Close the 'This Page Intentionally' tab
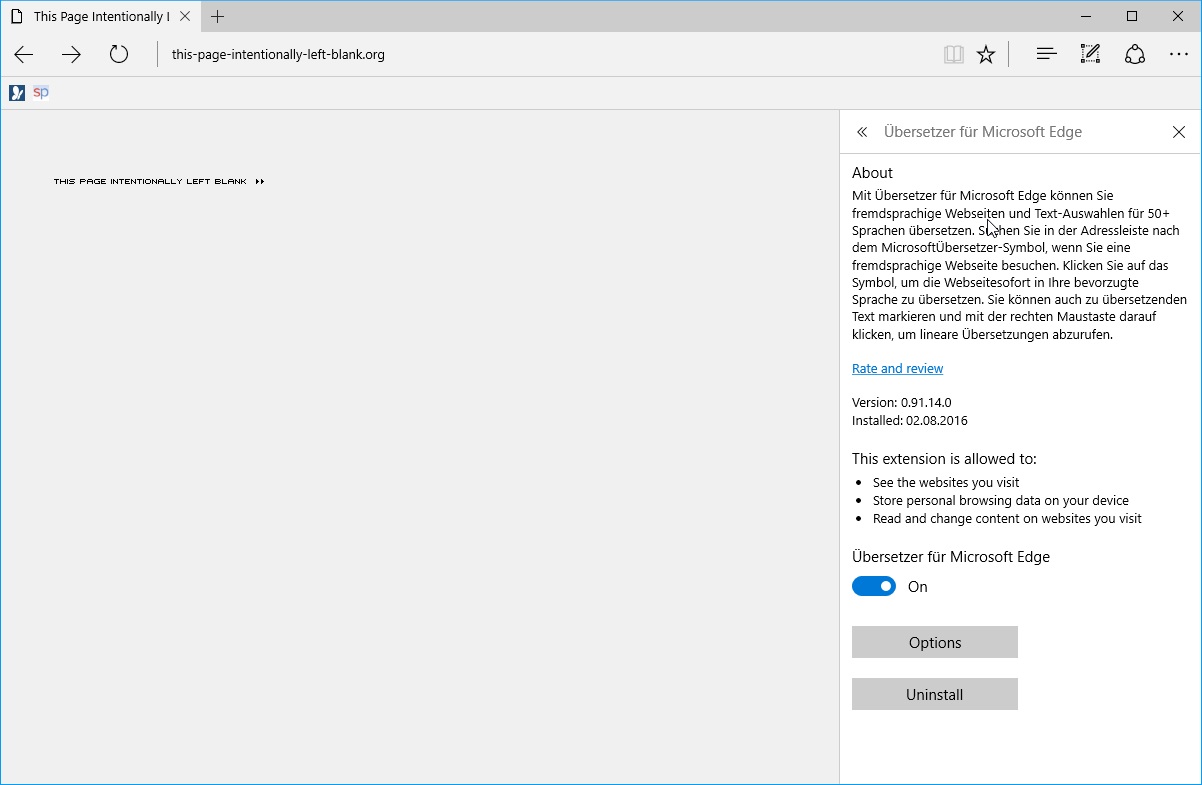 pyautogui.click(x=185, y=16)
